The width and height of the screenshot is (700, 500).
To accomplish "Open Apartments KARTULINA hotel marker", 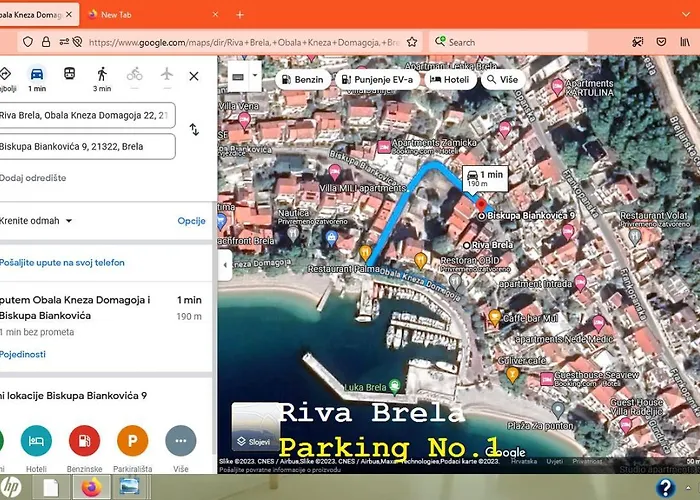I will click(557, 86).
